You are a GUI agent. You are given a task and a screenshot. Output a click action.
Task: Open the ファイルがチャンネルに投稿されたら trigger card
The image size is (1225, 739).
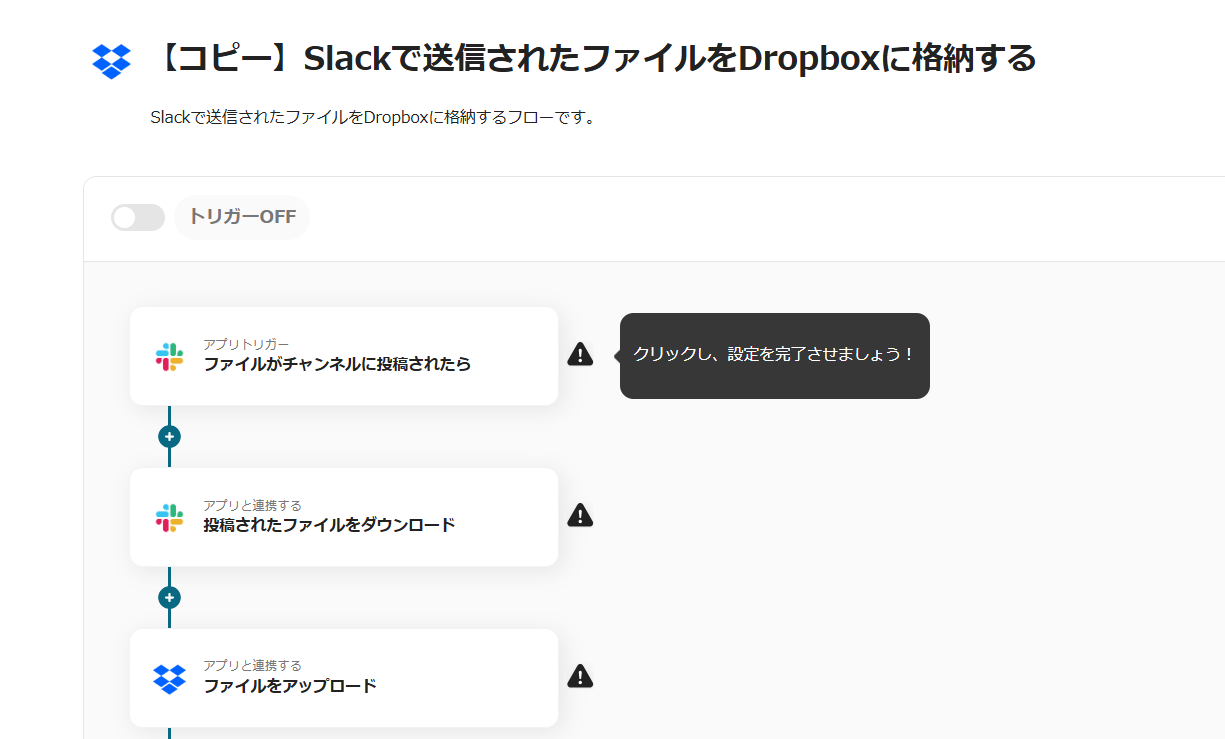coord(344,356)
